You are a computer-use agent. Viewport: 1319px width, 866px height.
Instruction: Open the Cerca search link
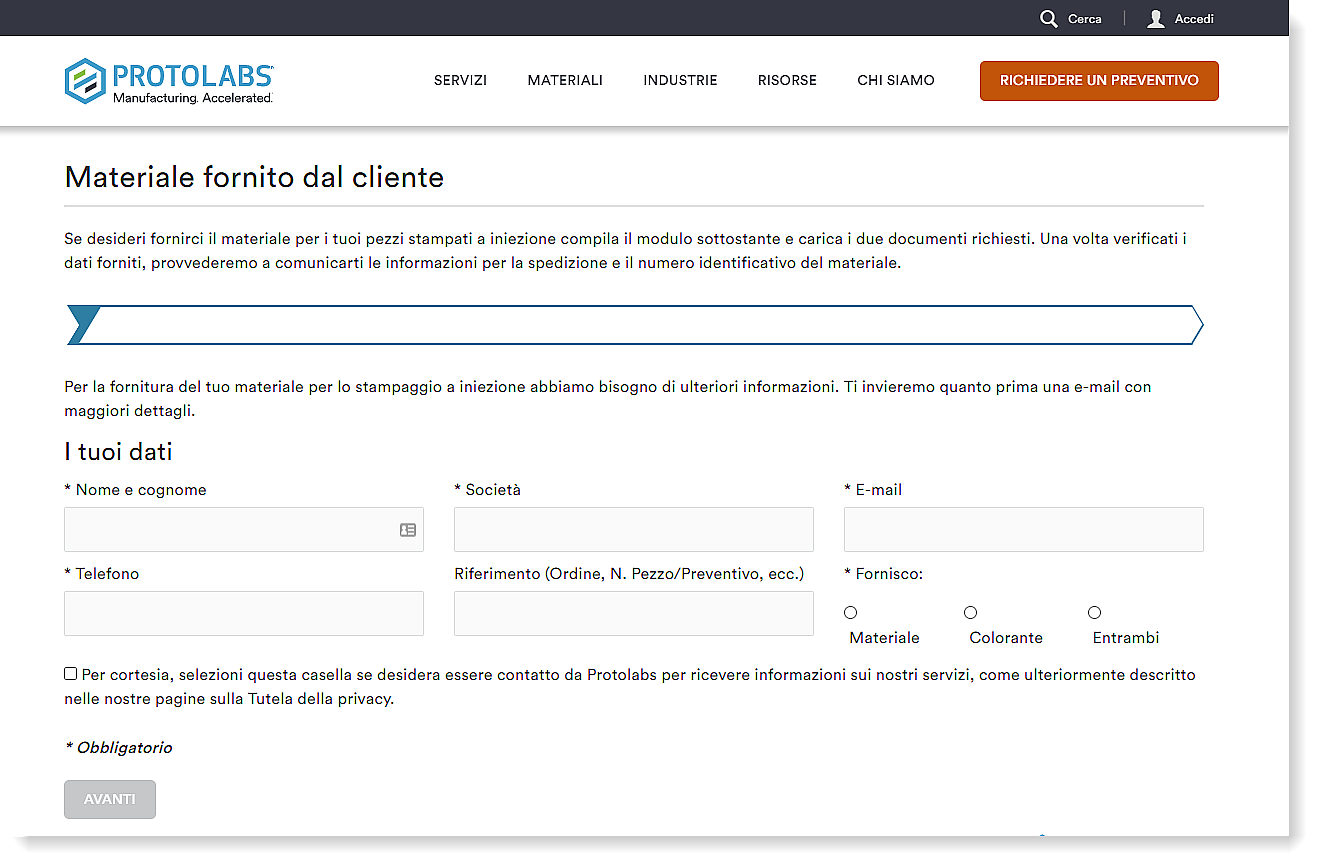(x=1084, y=19)
